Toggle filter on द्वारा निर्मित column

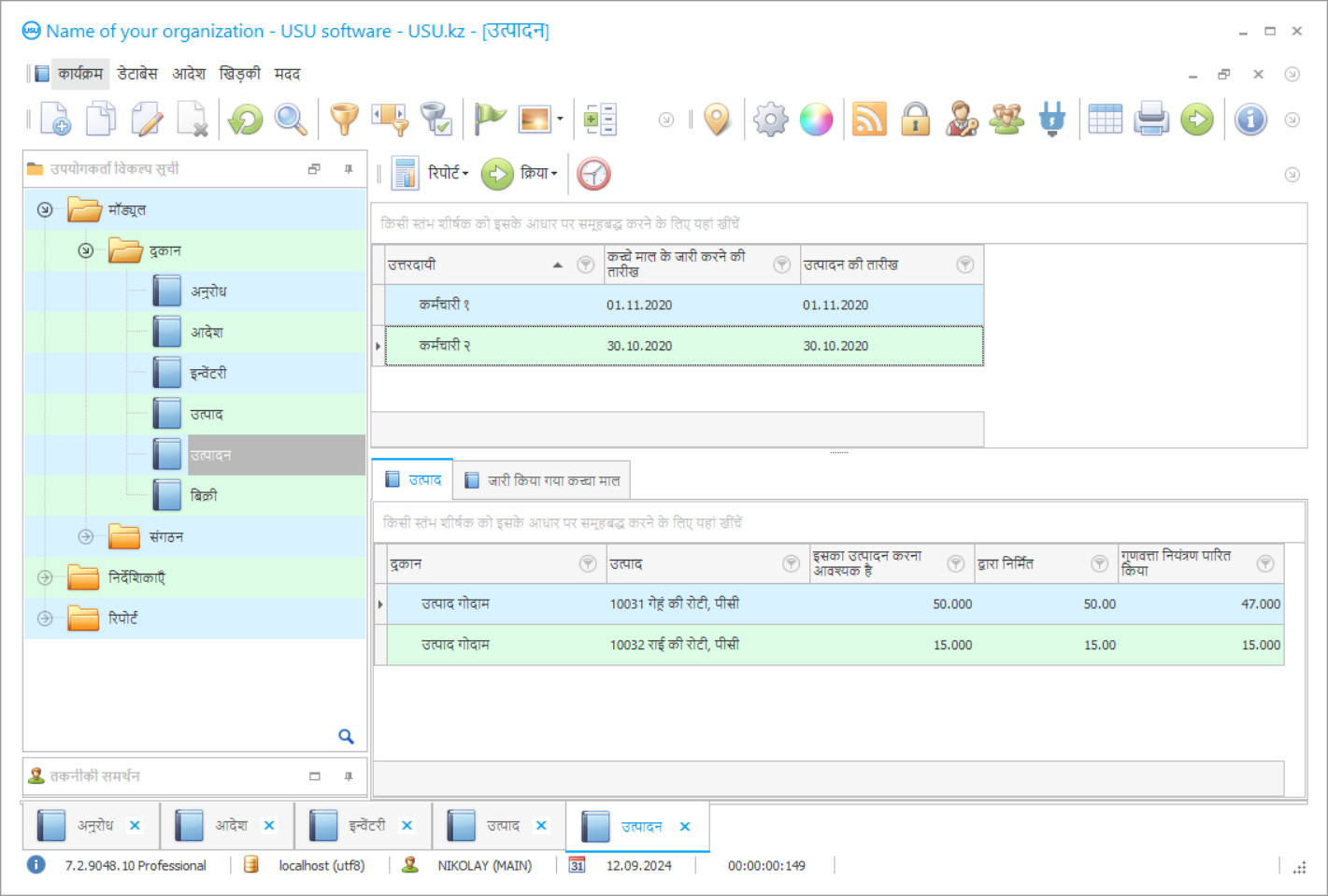pyautogui.click(x=1099, y=563)
